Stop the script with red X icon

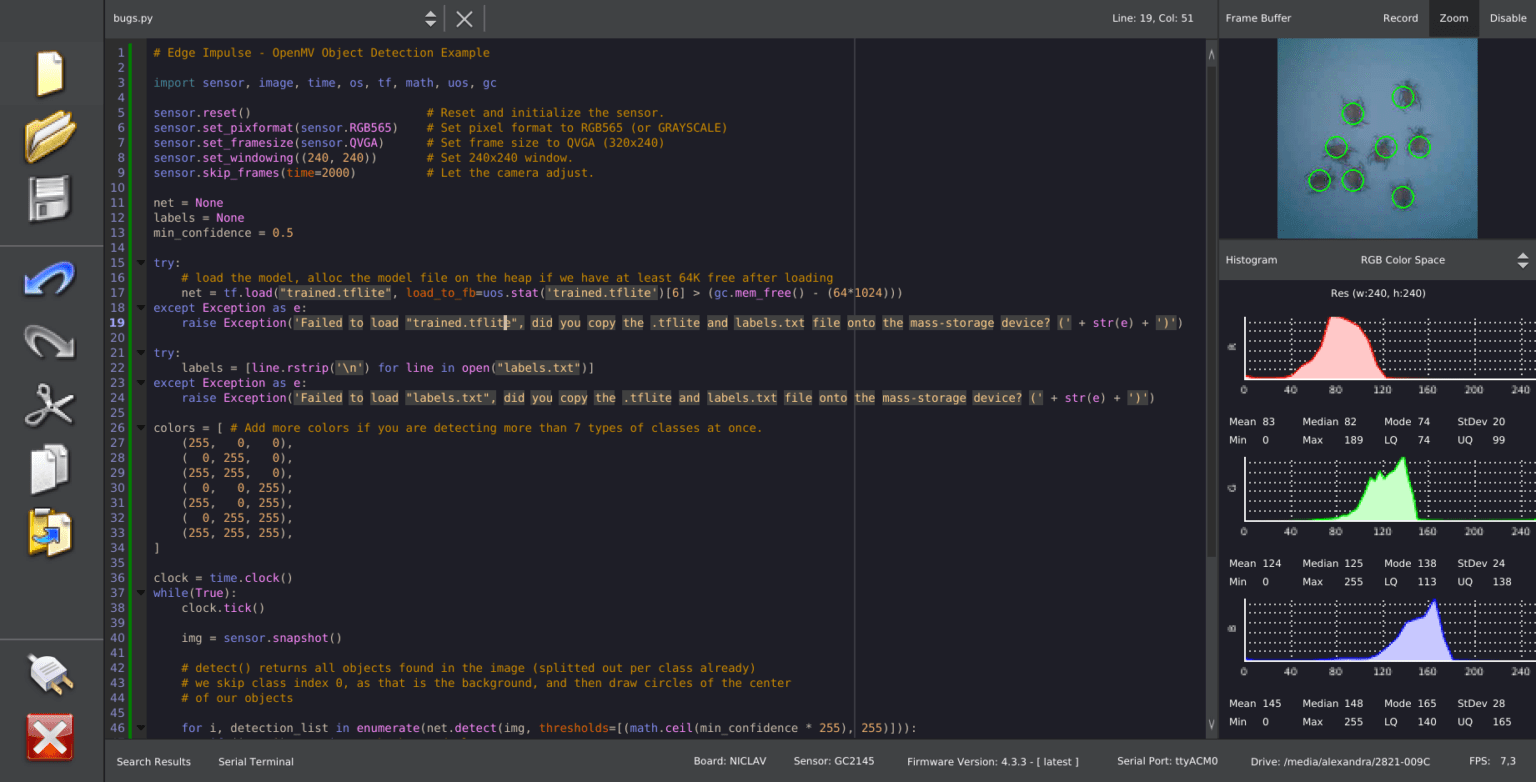point(50,739)
